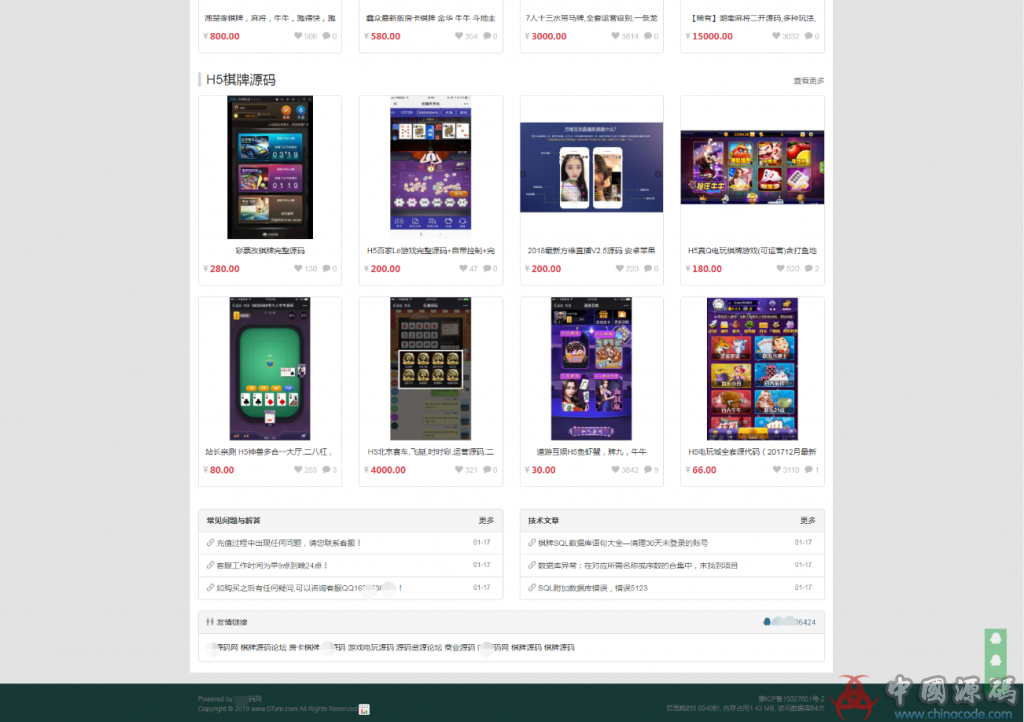The image size is (1024, 722).
Task: Click the top green floating sidebar button
Action: pos(995,638)
